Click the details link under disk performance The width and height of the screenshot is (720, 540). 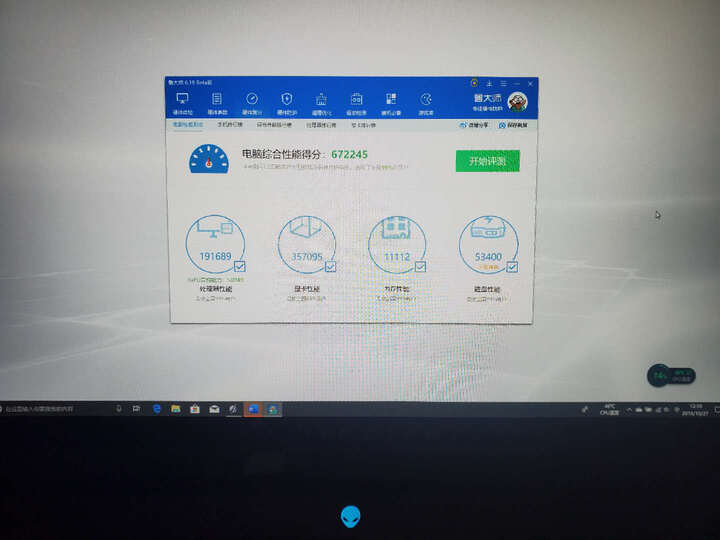[487, 299]
